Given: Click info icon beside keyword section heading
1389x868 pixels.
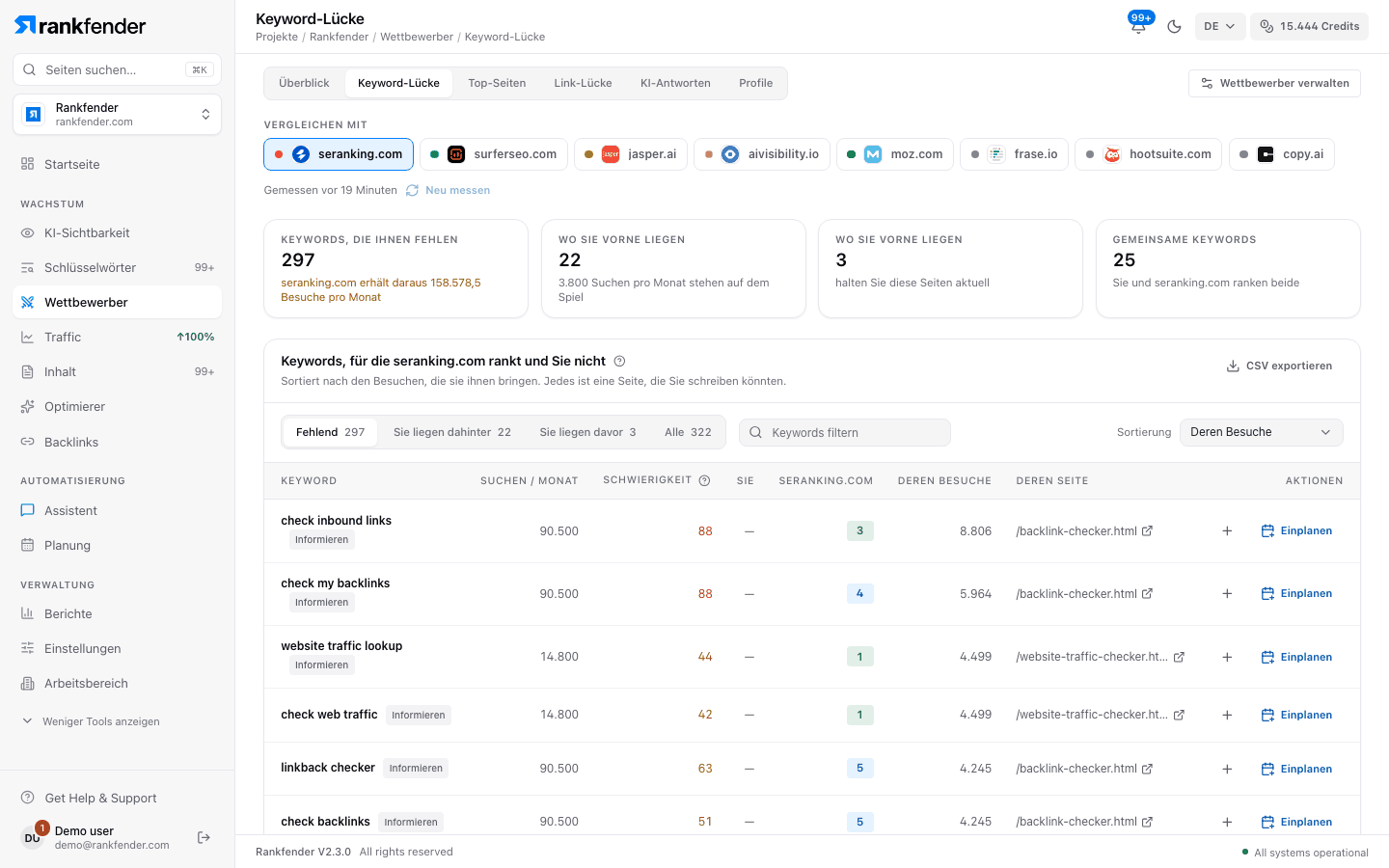Looking at the screenshot, I should 620,361.
